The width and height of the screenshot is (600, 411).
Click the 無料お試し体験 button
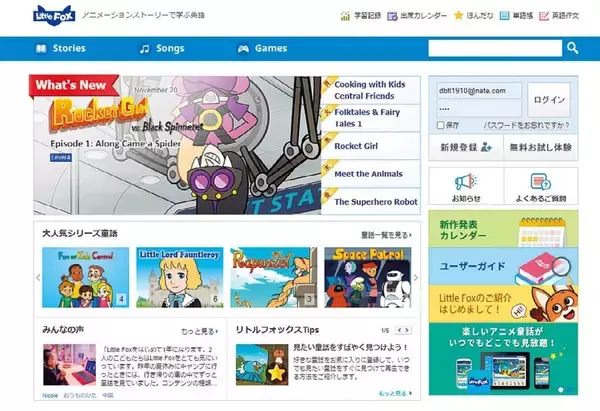click(540, 147)
